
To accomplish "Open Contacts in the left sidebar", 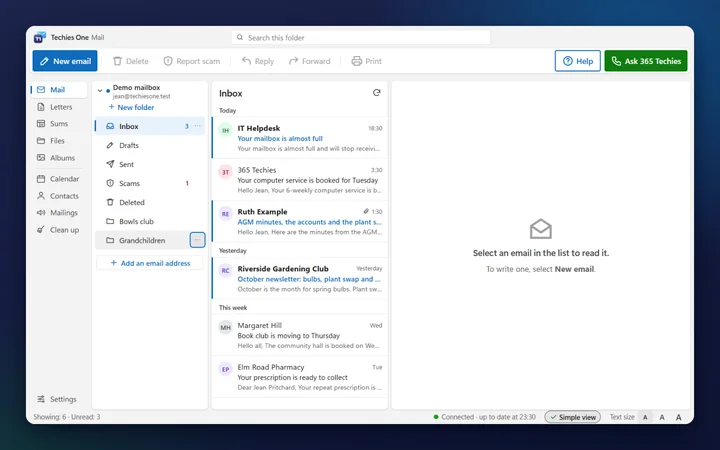I will click(x=59, y=196).
